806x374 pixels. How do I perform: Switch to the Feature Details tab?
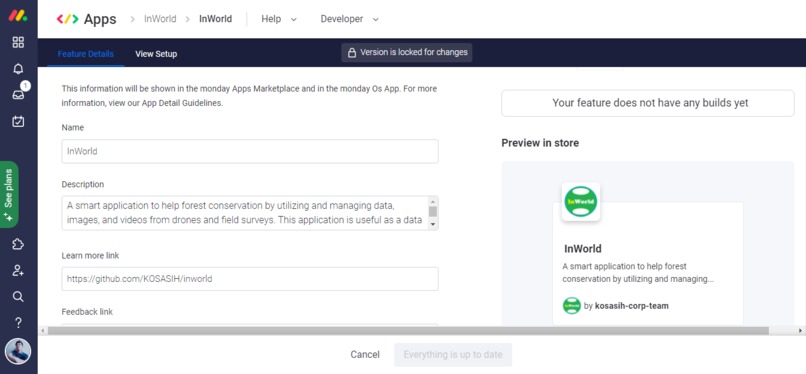coord(86,54)
